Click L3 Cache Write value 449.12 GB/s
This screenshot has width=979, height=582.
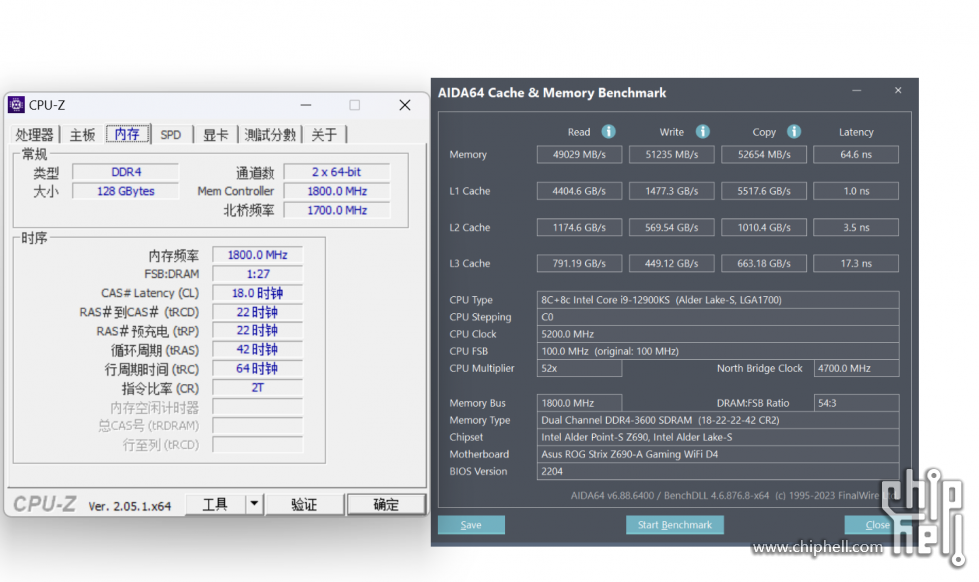(x=671, y=264)
